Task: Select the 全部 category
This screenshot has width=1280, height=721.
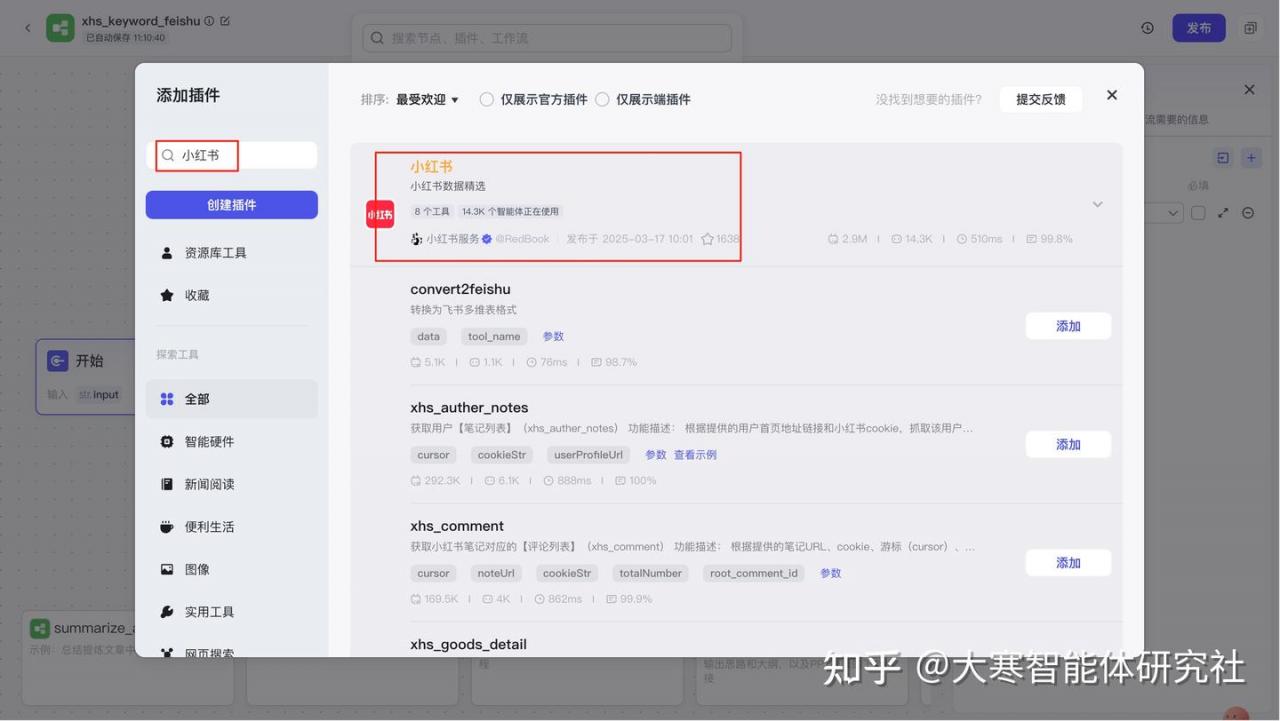Action: click(x=232, y=399)
